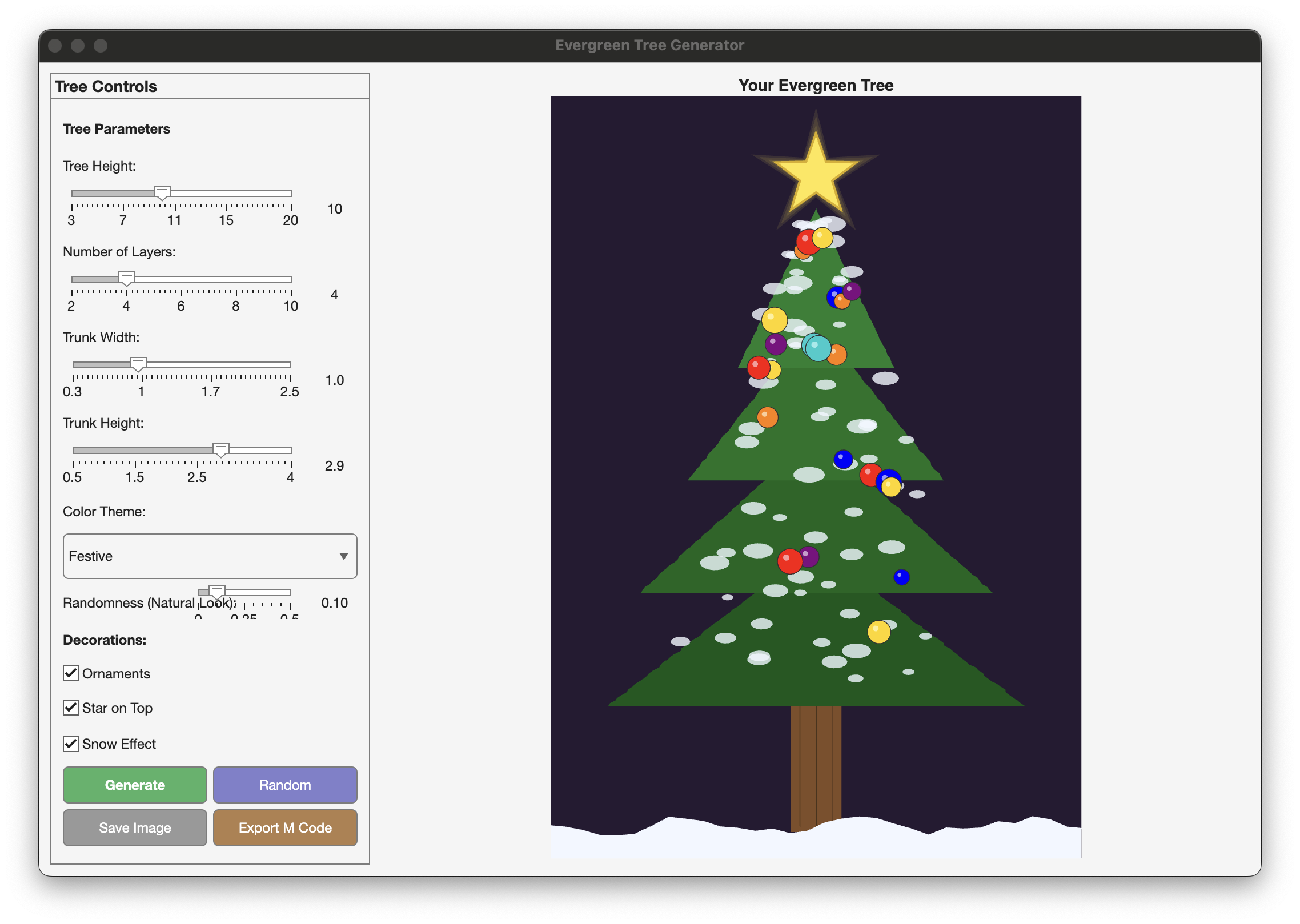The height and width of the screenshot is (924, 1300).
Task: Click the Tree Height slider thumb
Action: [162, 193]
